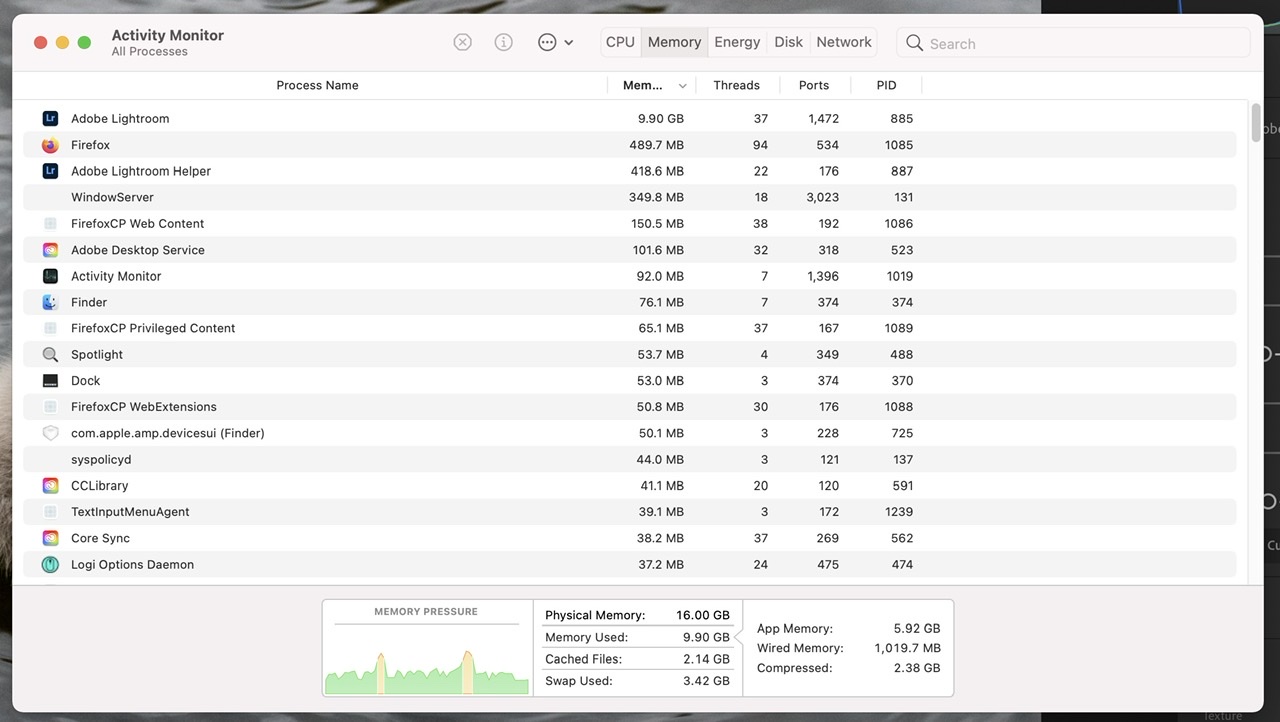
Task: Click the yellow minimize window button
Action: 62,42
